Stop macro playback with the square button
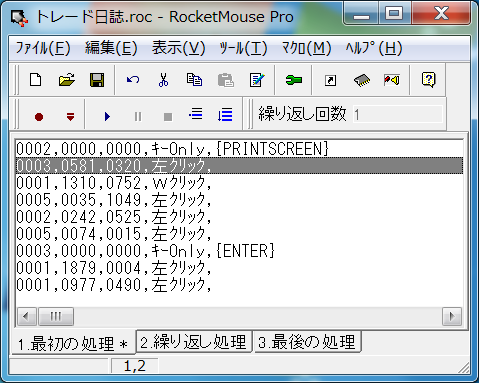This screenshot has width=479, height=383. coord(168,117)
